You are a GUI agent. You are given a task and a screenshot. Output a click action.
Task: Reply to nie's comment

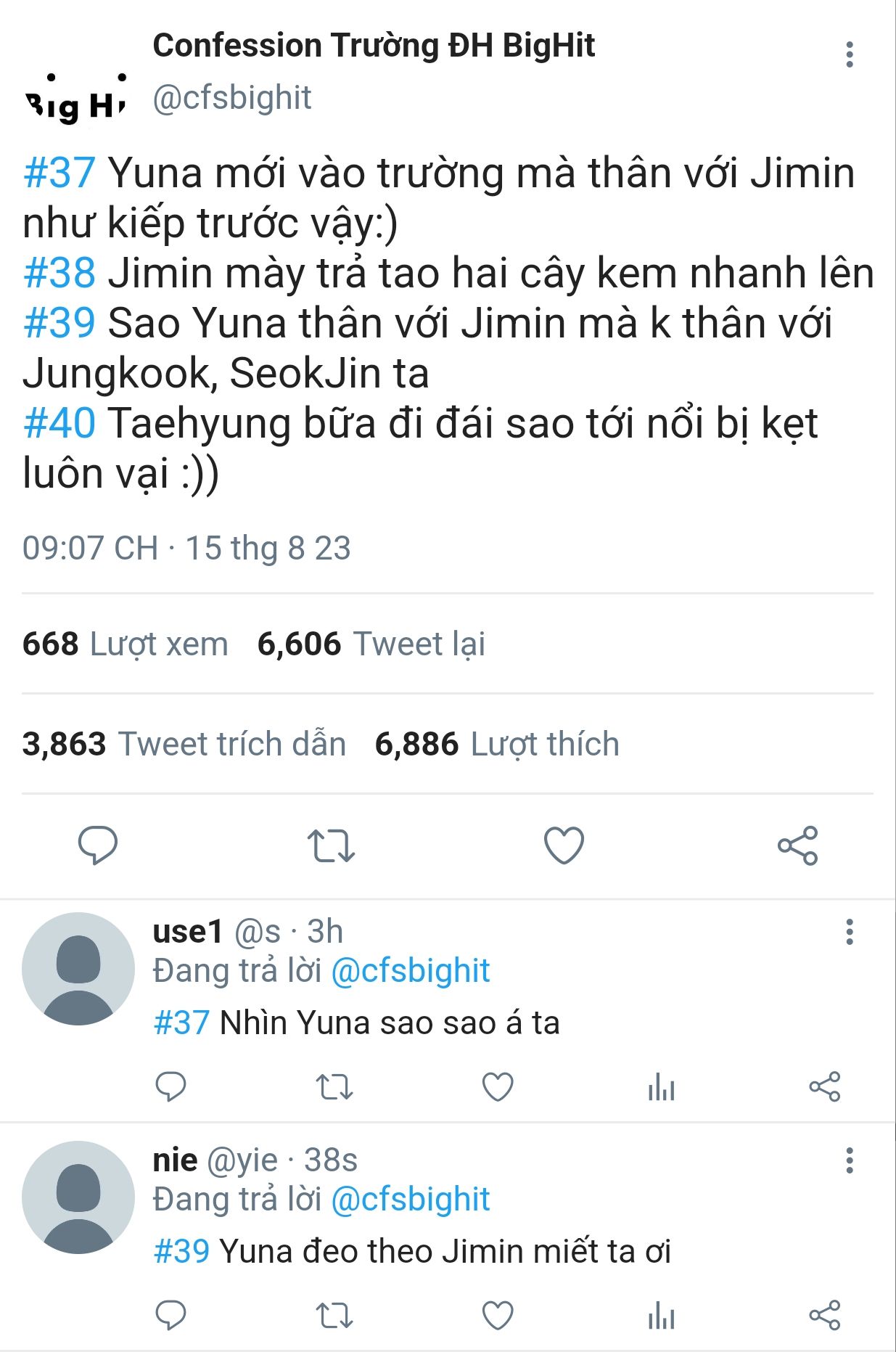click(170, 1315)
